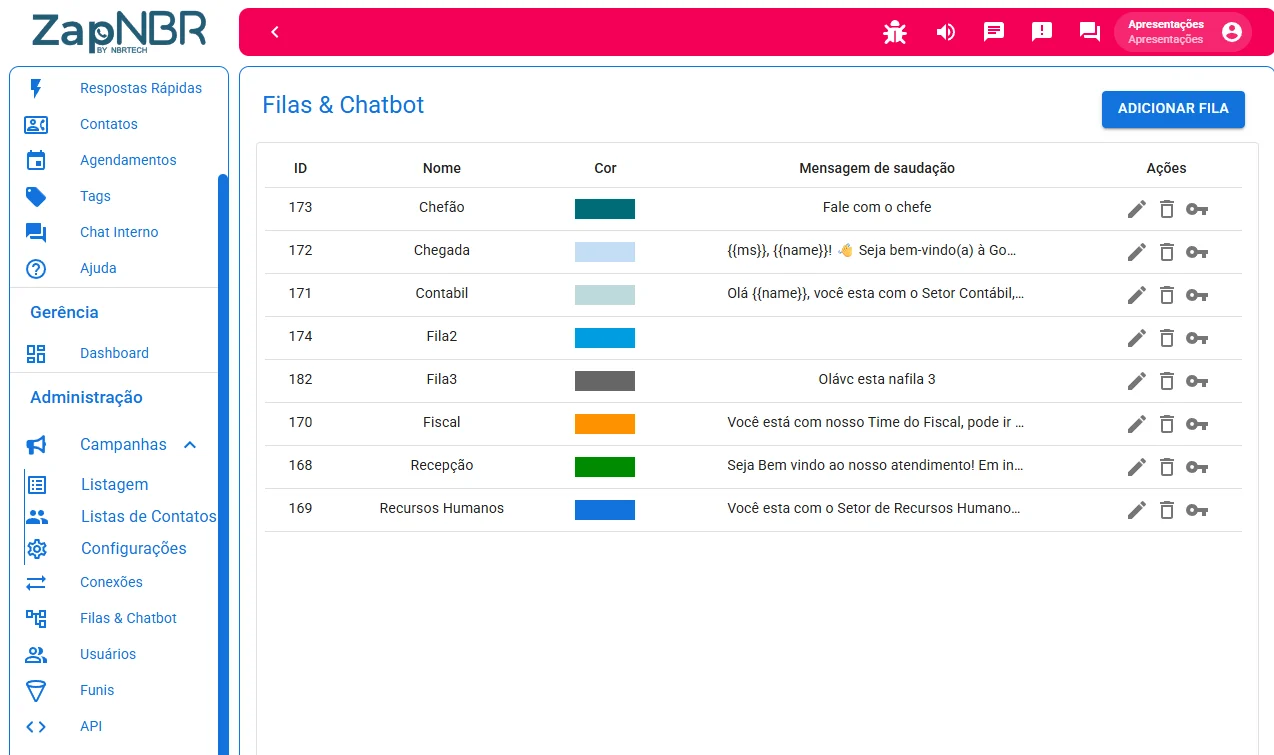Click the Nome column header
The height and width of the screenshot is (755, 1274).
coord(442,168)
